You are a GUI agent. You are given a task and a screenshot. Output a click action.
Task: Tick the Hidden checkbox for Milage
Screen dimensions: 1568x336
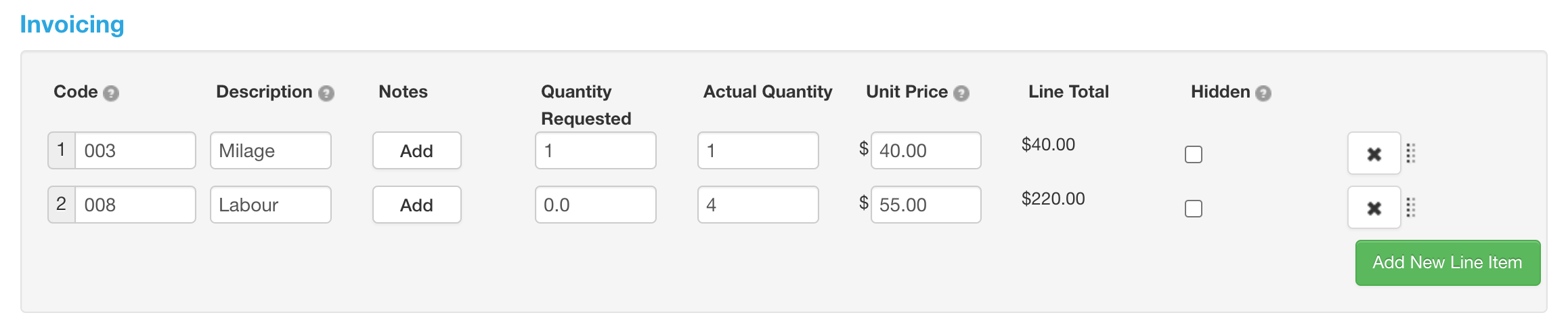click(x=1194, y=154)
